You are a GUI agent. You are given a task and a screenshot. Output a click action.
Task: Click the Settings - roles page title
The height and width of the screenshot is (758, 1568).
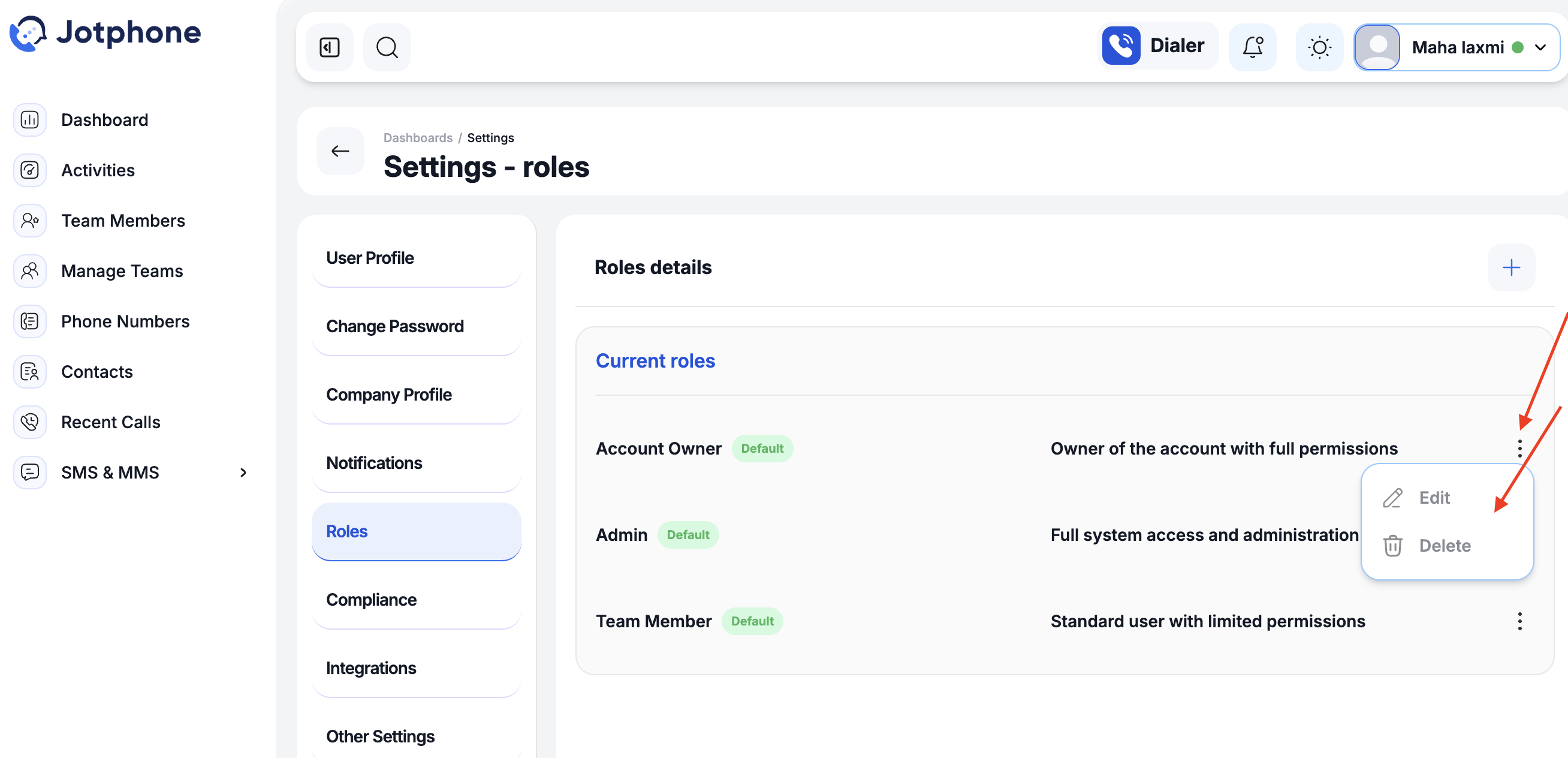pyautogui.click(x=486, y=167)
